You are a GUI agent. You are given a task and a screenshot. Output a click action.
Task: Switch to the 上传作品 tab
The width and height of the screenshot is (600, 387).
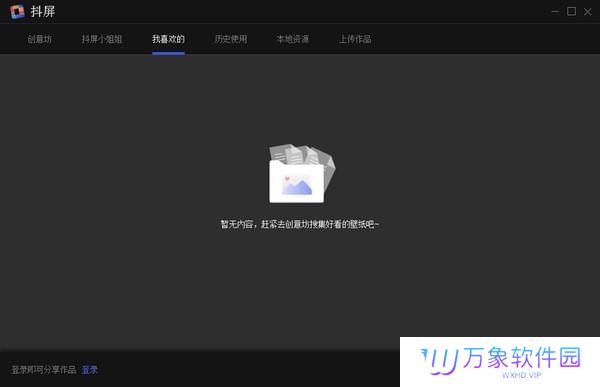click(355, 39)
